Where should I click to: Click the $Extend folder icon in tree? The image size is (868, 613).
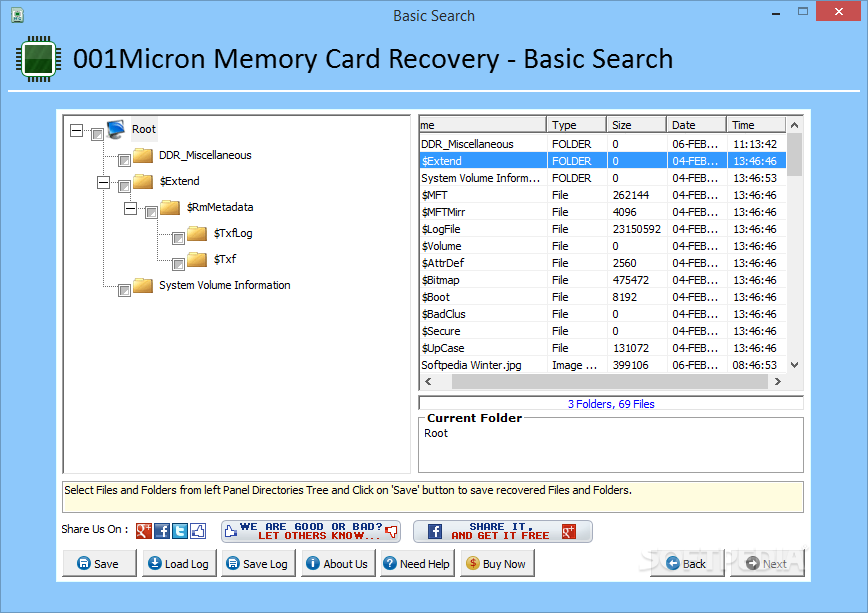tap(143, 181)
